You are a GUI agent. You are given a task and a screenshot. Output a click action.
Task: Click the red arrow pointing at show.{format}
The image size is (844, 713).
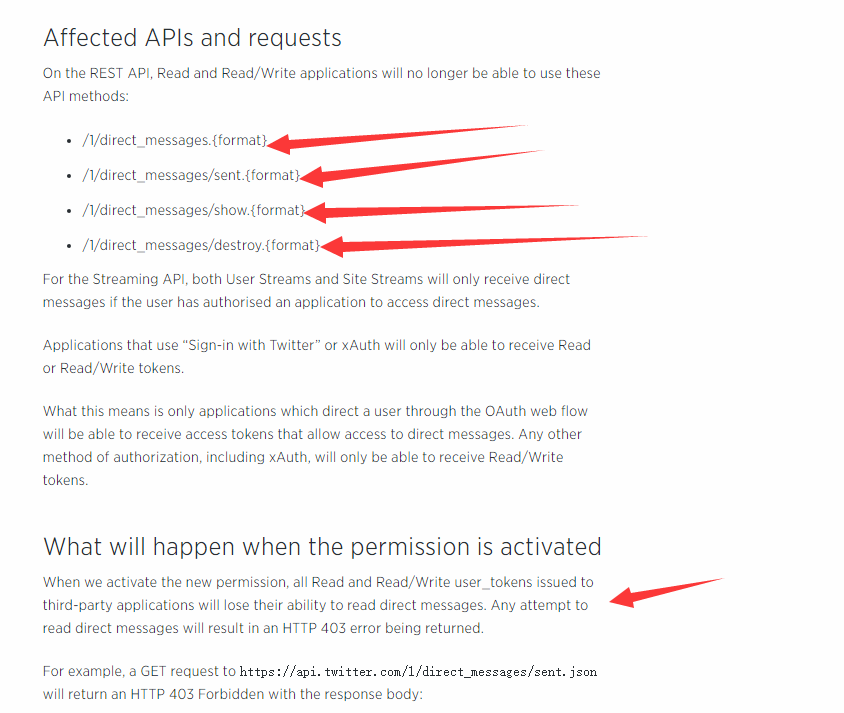(441, 212)
